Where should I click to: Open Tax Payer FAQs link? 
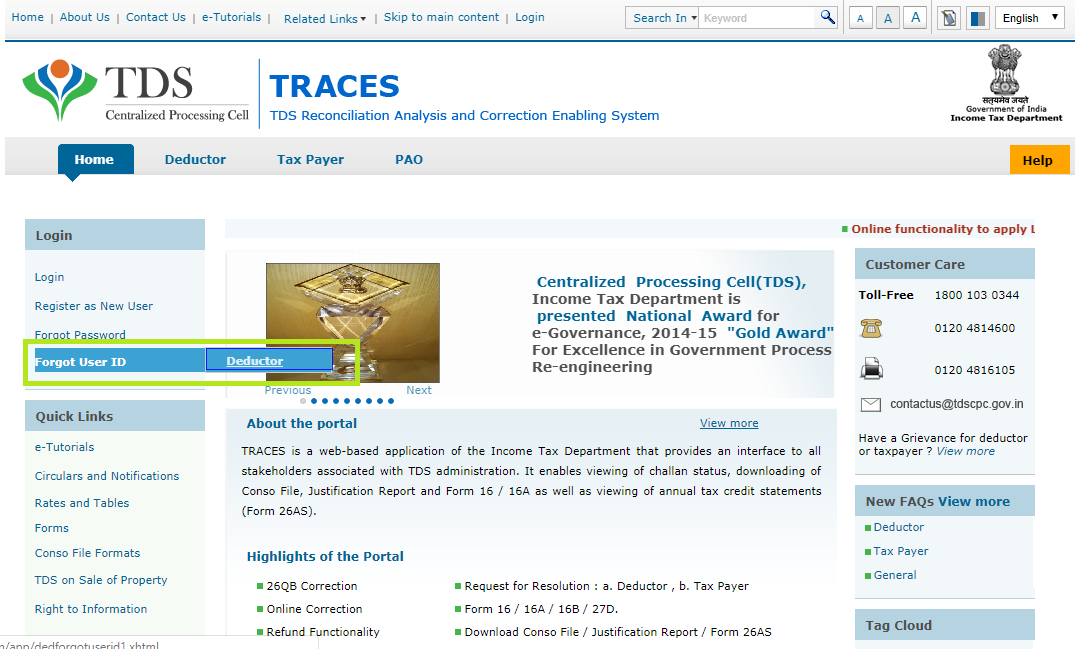pos(901,551)
